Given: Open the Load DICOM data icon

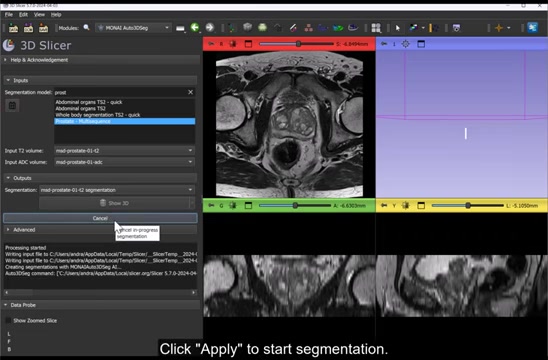Looking at the screenshot, I should click(x=28, y=28).
